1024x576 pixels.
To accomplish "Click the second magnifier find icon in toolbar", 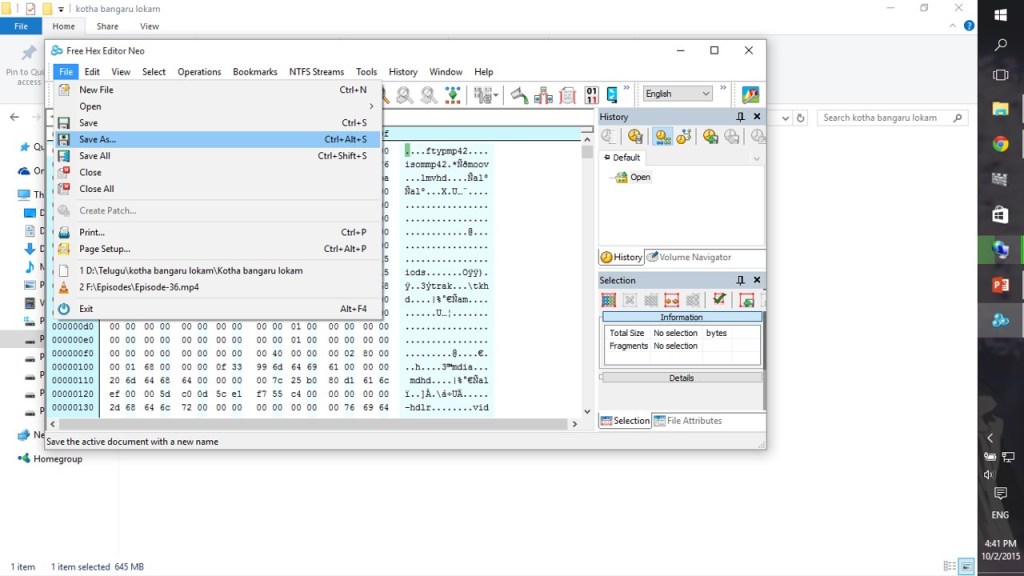I will pyautogui.click(x=428, y=95).
